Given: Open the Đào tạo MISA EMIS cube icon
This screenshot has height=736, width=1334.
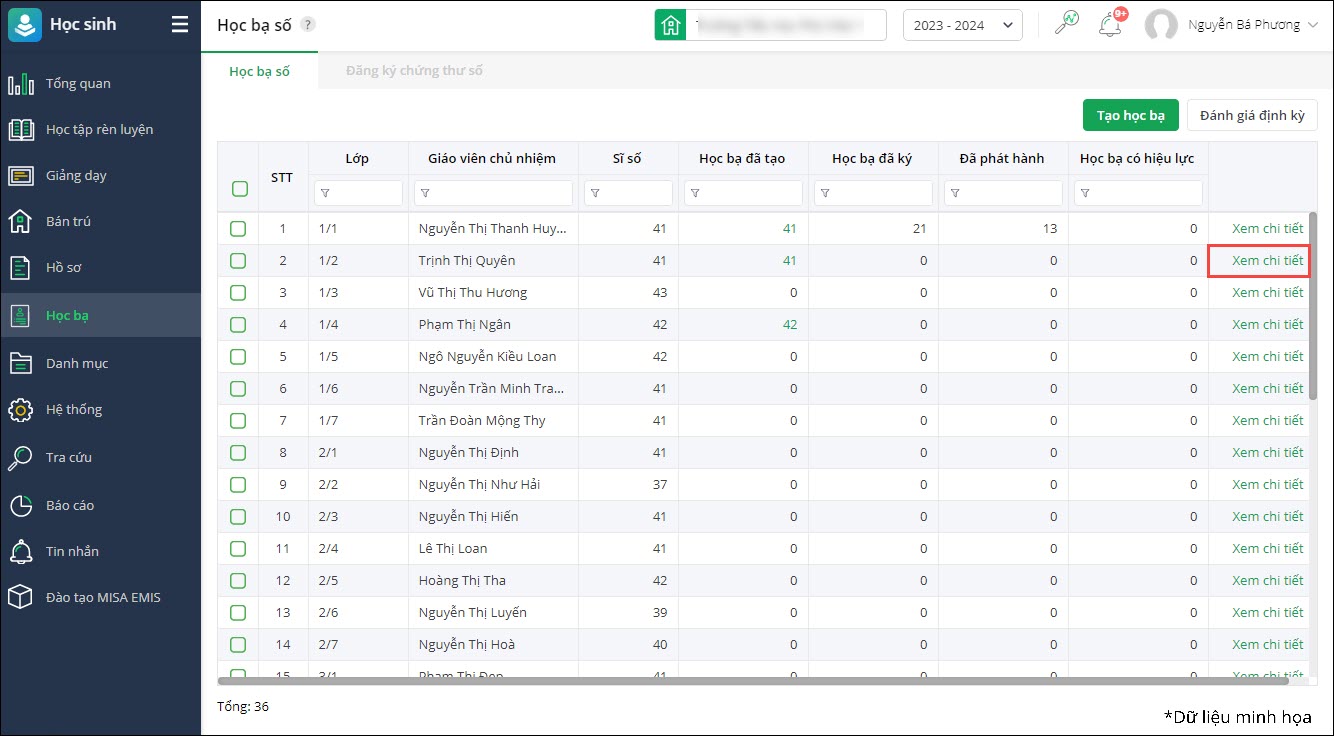Looking at the screenshot, I should click(21, 597).
